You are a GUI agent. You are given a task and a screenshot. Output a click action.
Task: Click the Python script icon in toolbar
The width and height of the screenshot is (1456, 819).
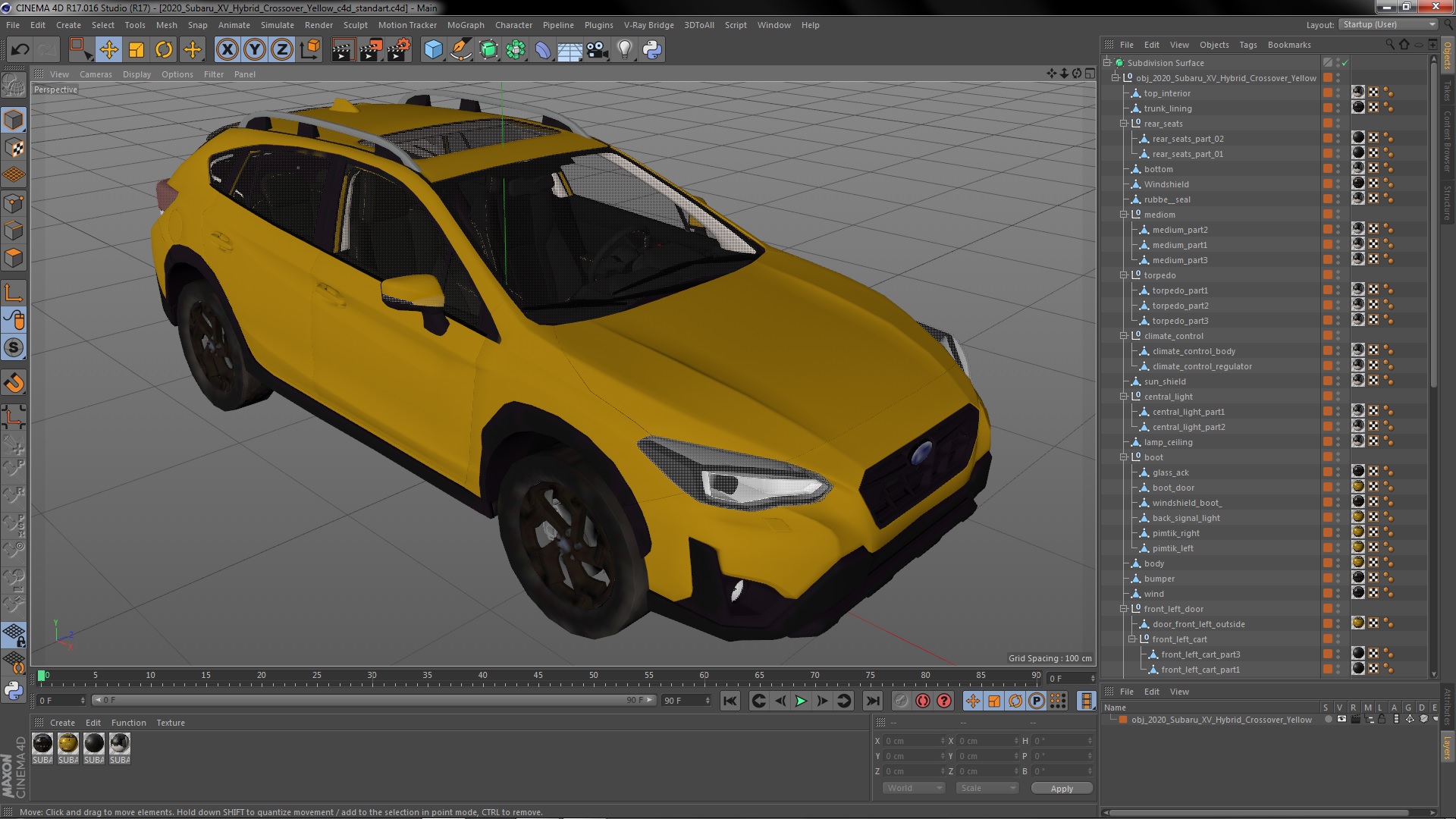tap(652, 50)
